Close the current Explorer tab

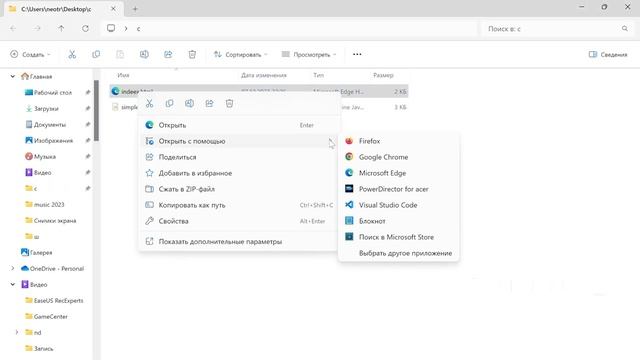pyautogui.click(x=113, y=9)
